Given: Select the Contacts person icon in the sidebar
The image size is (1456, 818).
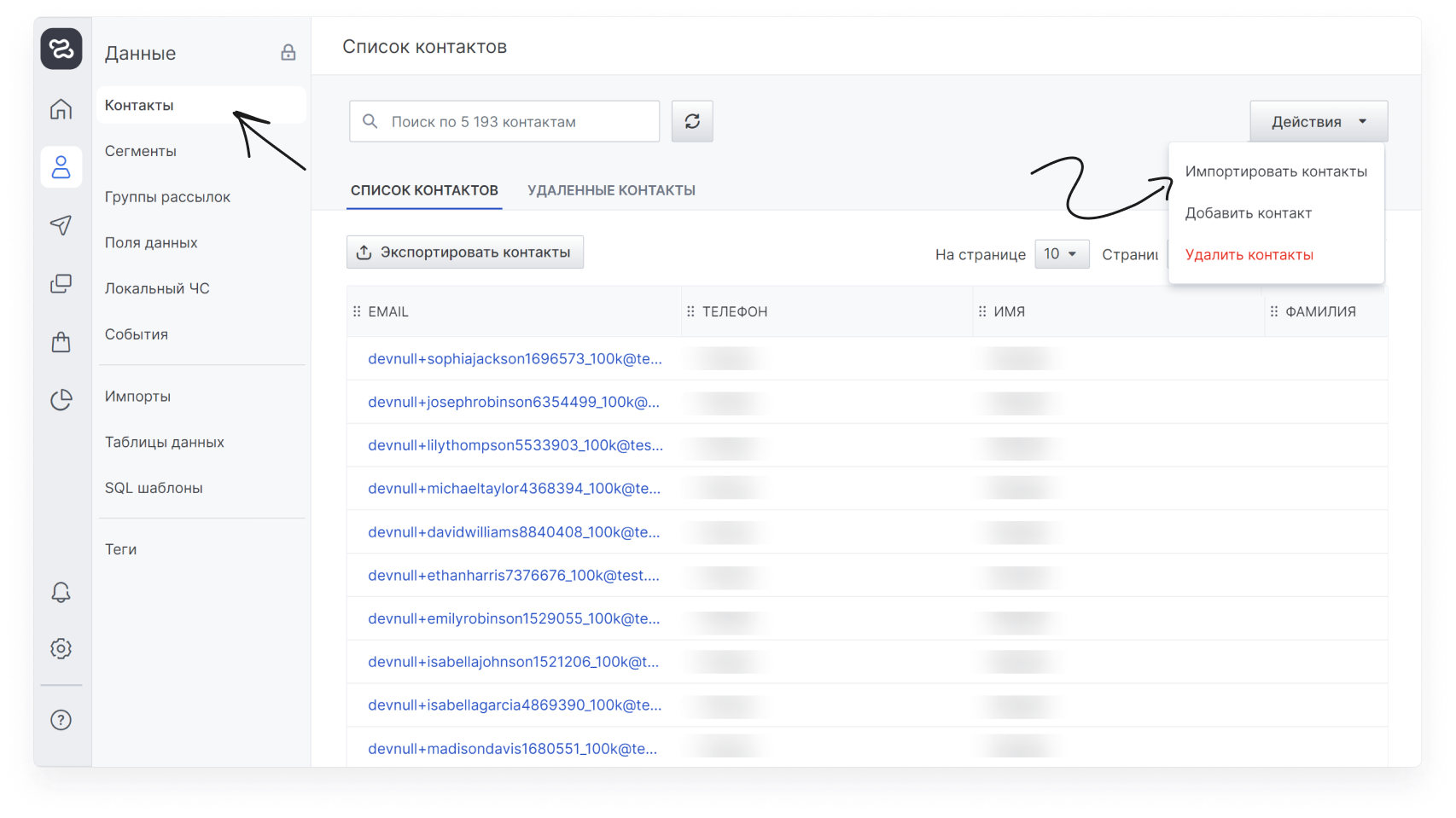Looking at the screenshot, I should coord(61,166).
